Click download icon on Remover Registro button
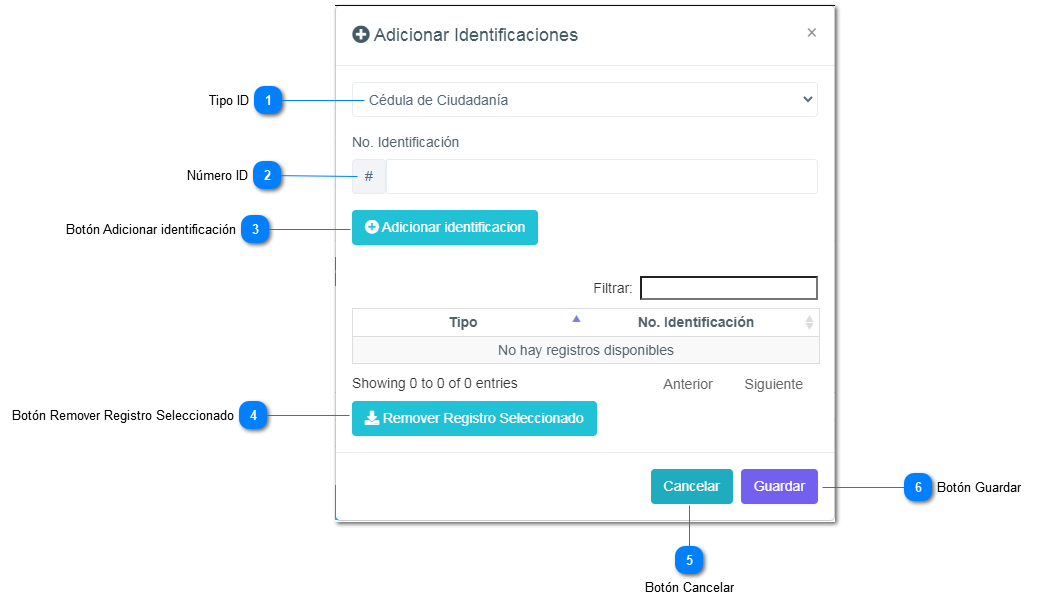This screenshot has height=611, width=1037. pos(371,419)
